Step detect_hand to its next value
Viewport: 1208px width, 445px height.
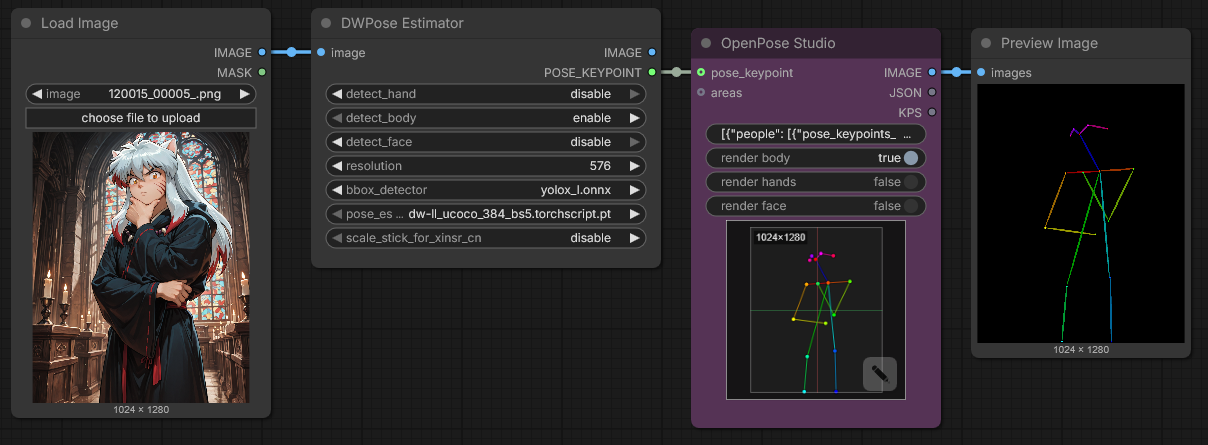(634, 94)
